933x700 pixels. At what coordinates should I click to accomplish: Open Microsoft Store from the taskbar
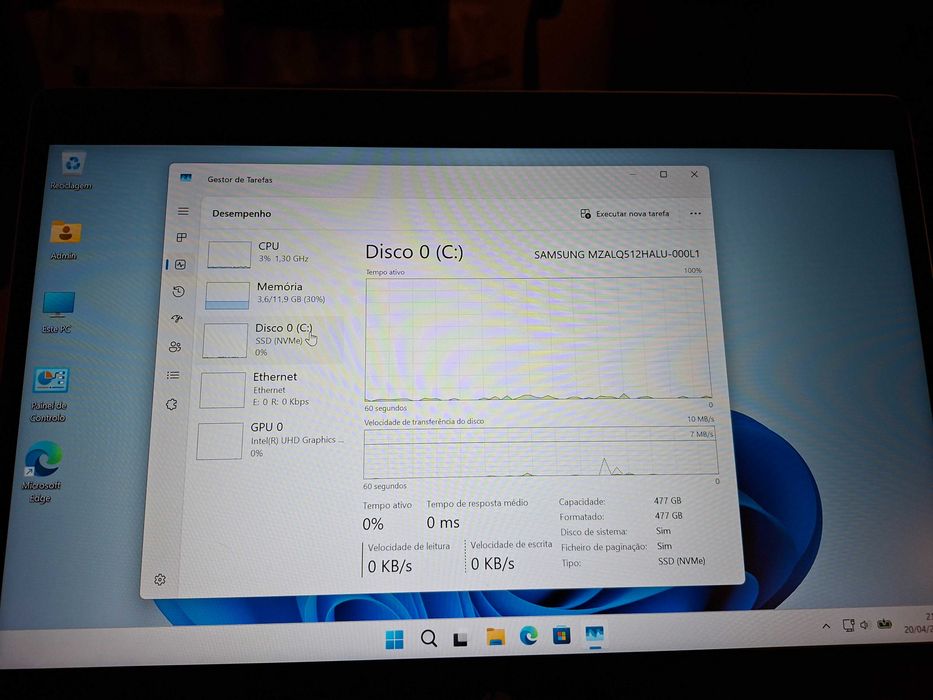click(561, 635)
